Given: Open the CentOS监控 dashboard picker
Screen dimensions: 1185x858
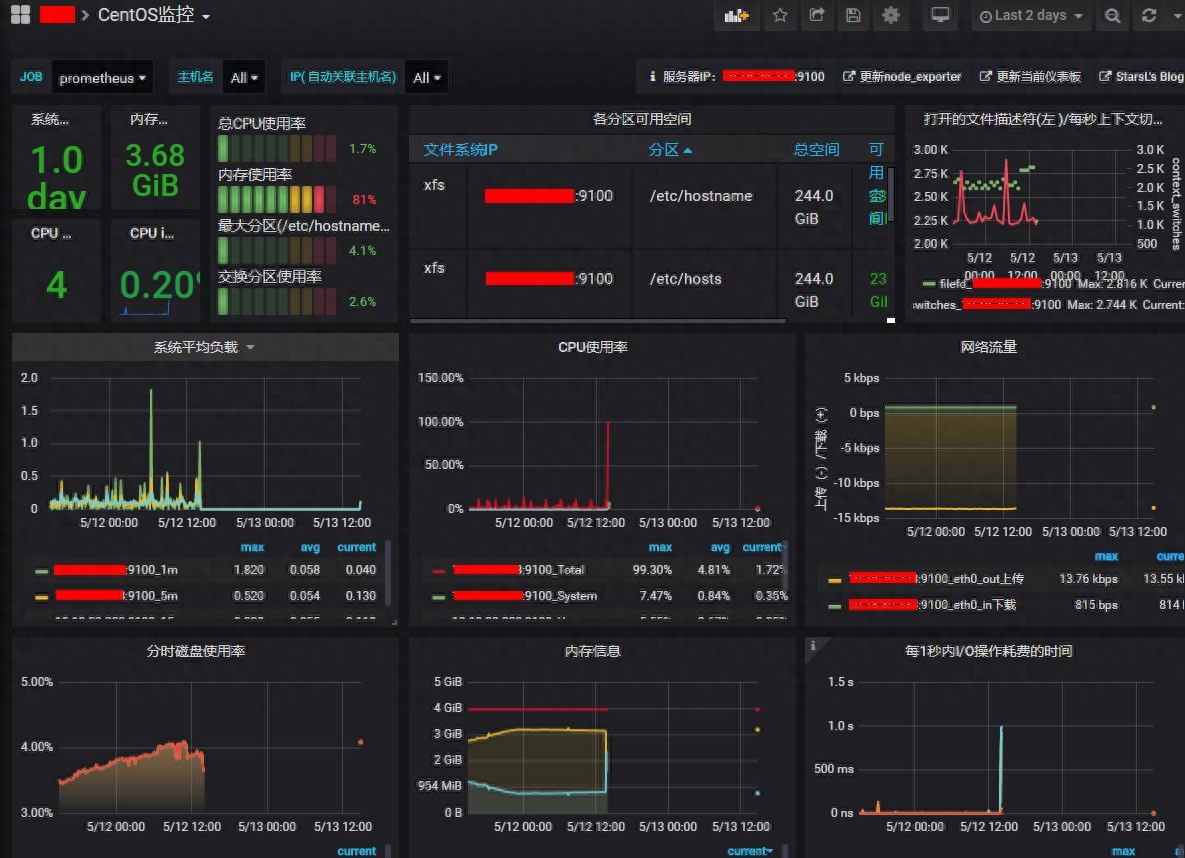Looking at the screenshot, I should 153,15.
